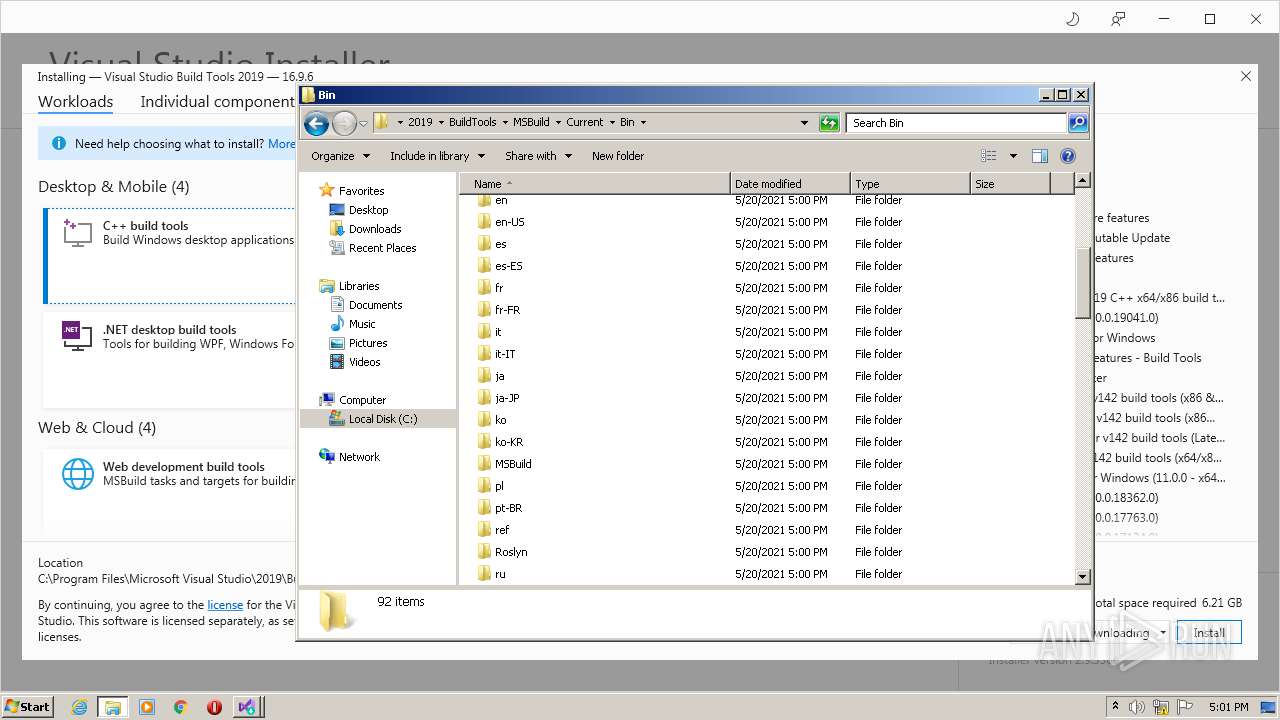Viewport: 1280px width, 720px height.
Task: Sort by the Size column header
Action: 1010,184
